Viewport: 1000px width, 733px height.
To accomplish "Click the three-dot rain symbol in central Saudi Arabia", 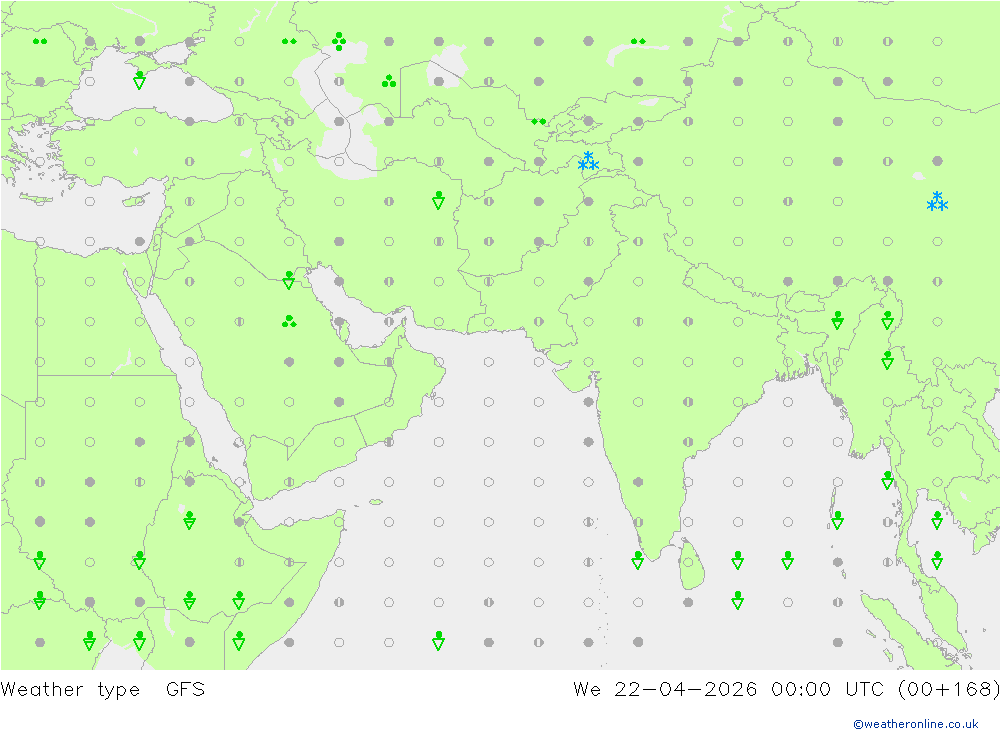I will point(289,321).
